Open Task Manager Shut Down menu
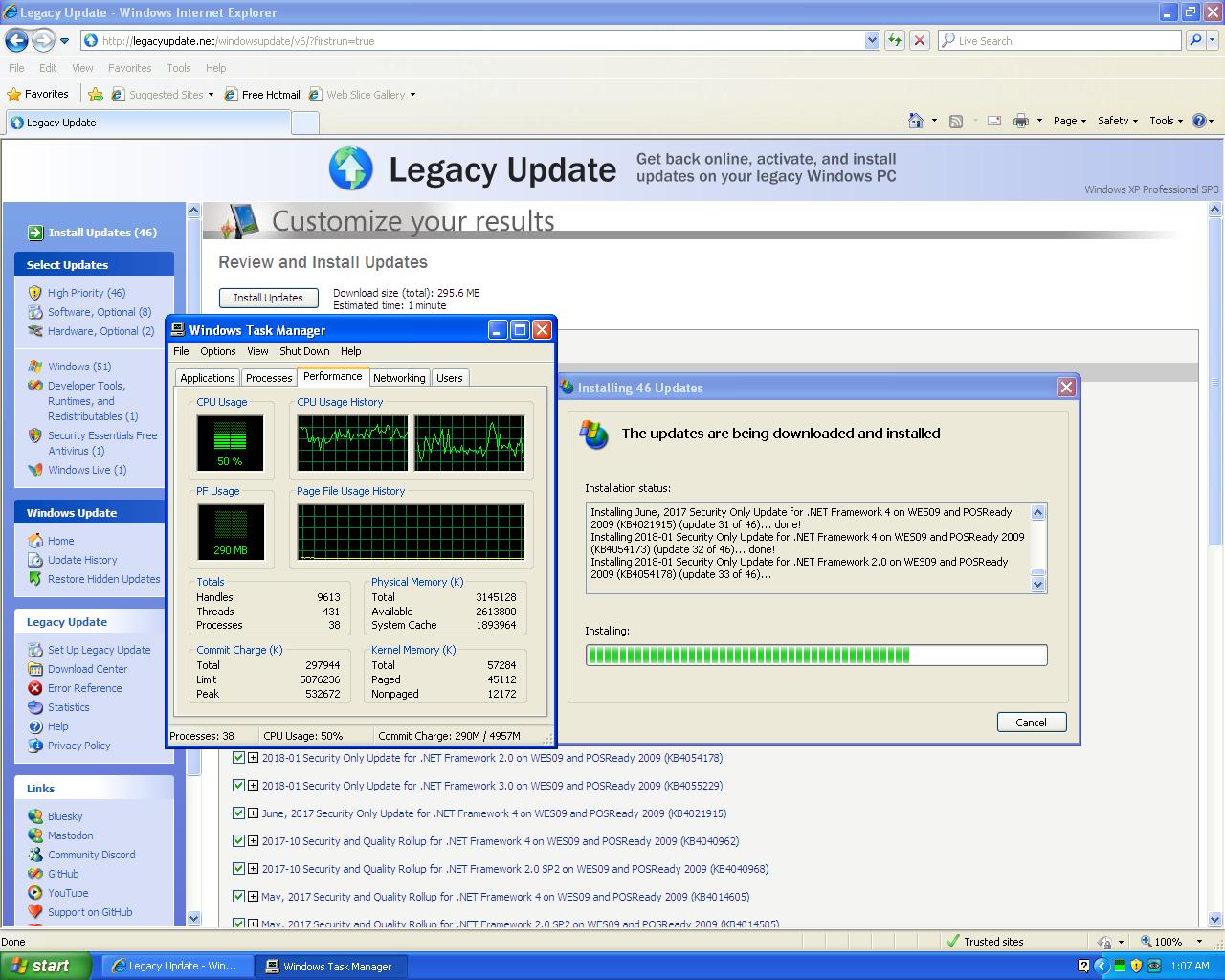The image size is (1225, 980). tap(304, 351)
